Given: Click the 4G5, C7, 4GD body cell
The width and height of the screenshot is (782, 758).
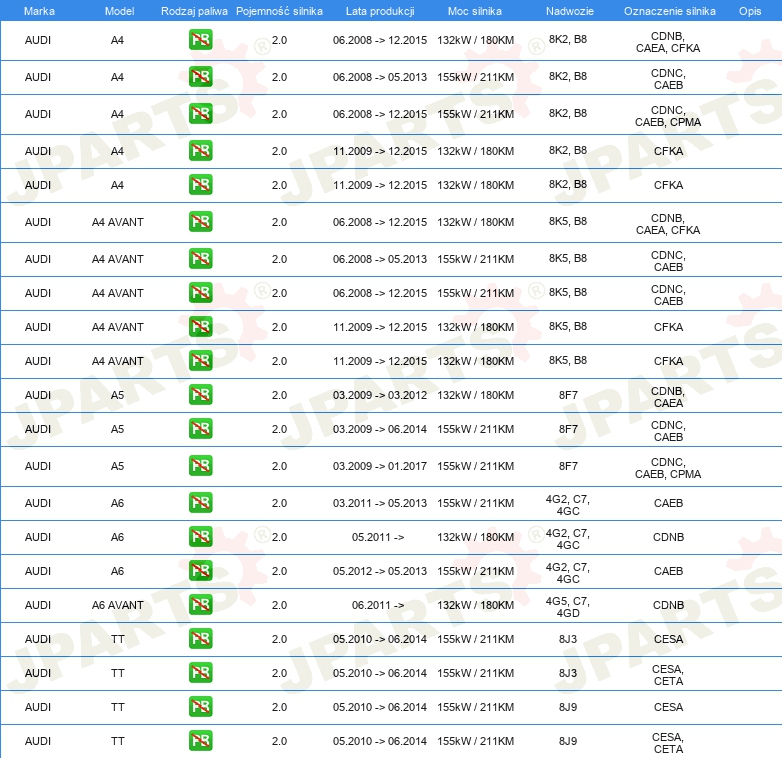Looking at the screenshot, I should (x=567, y=605).
